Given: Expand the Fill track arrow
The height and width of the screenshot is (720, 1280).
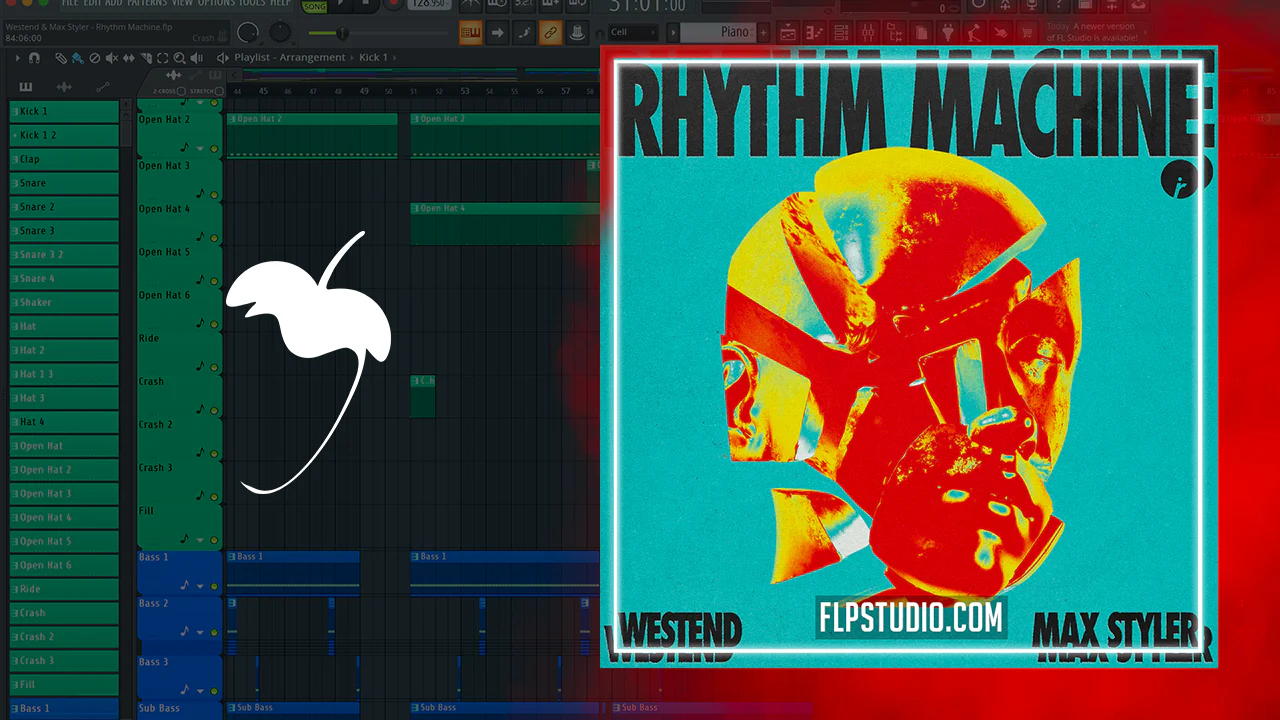Looking at the screenshot, I should tap(200, 541).
